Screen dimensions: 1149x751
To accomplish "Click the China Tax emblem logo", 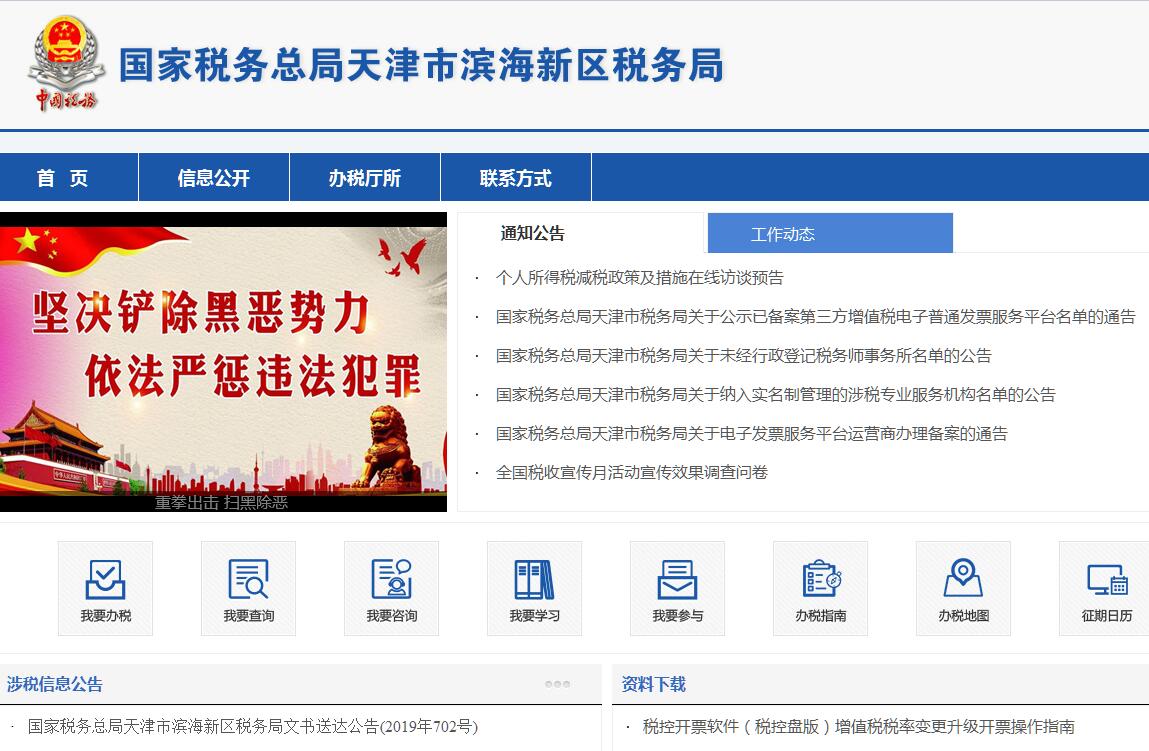I will (x=66, y=63).
